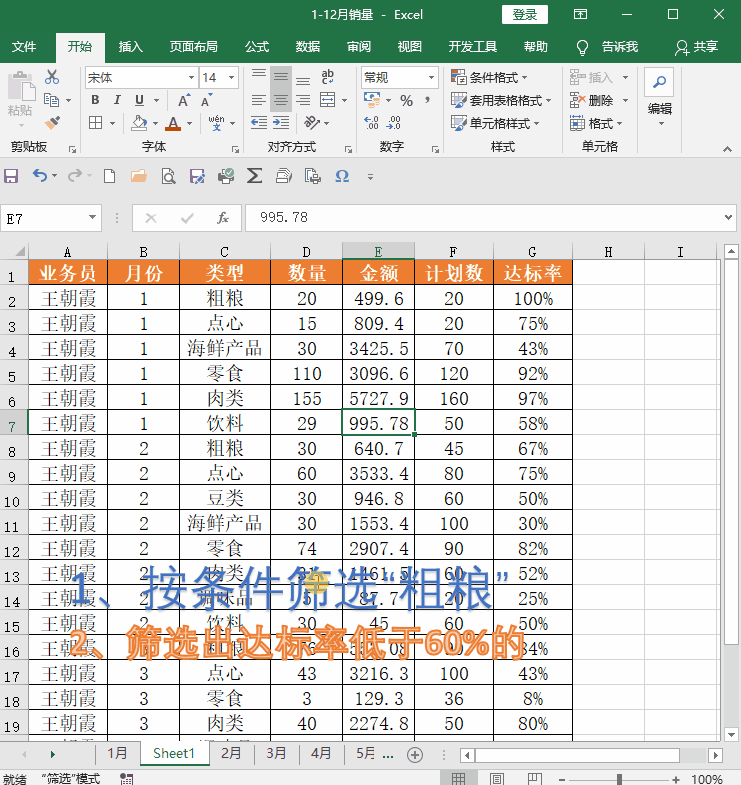This screenshot has height=785, width=741.
Task: Click the Cut scissors icon
Action: click(x=52, y=77)
